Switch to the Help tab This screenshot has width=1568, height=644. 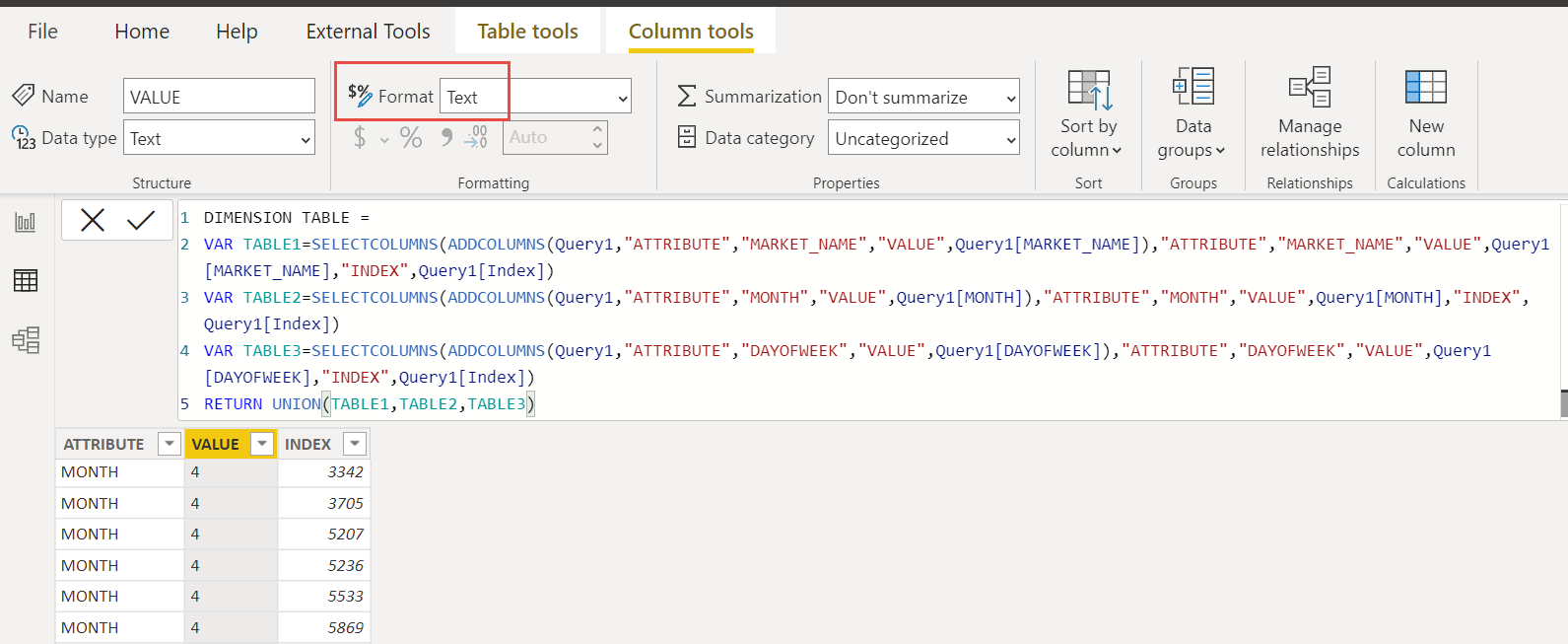pos(237,32)
